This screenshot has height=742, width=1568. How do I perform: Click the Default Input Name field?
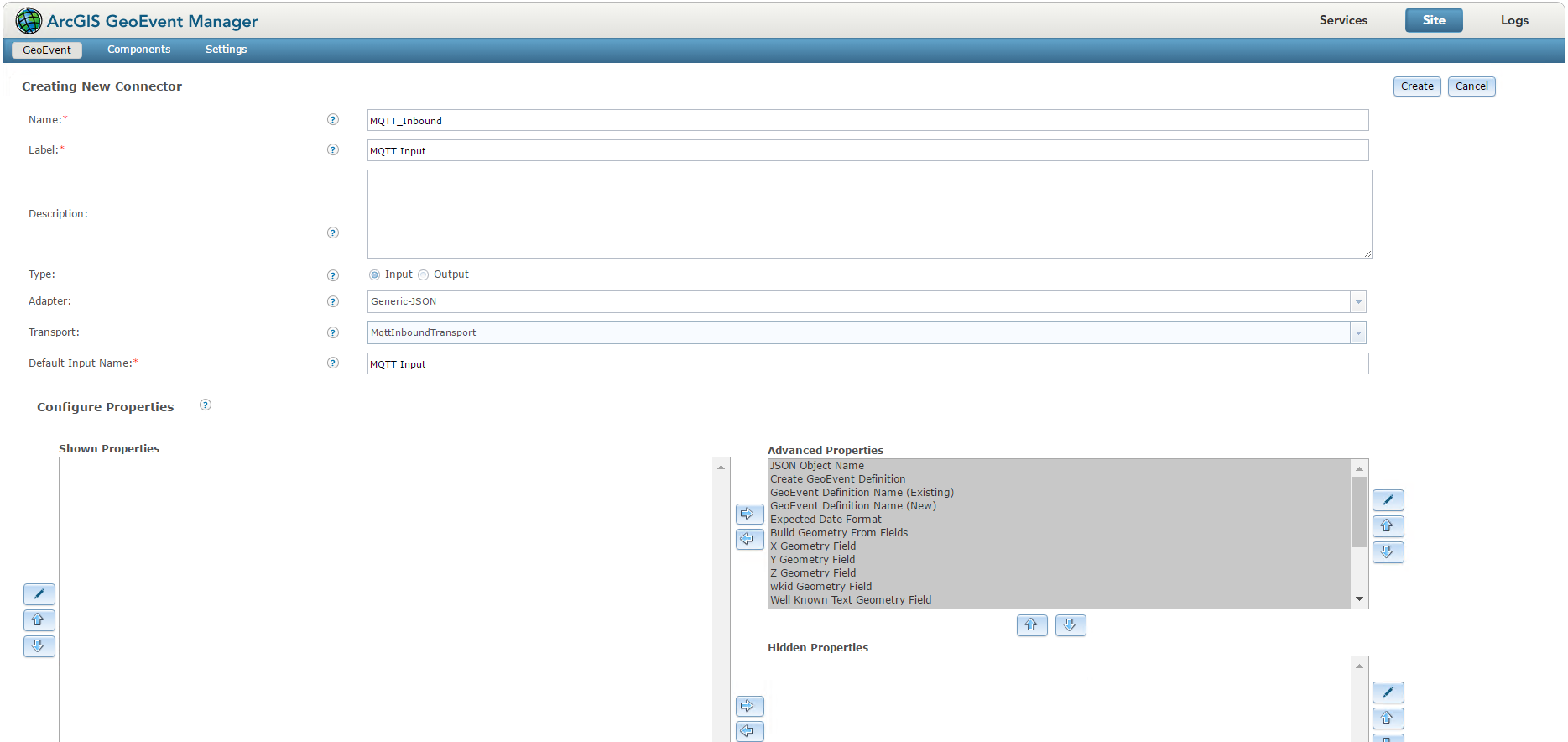pyautogui.click(x=868, y=363)
